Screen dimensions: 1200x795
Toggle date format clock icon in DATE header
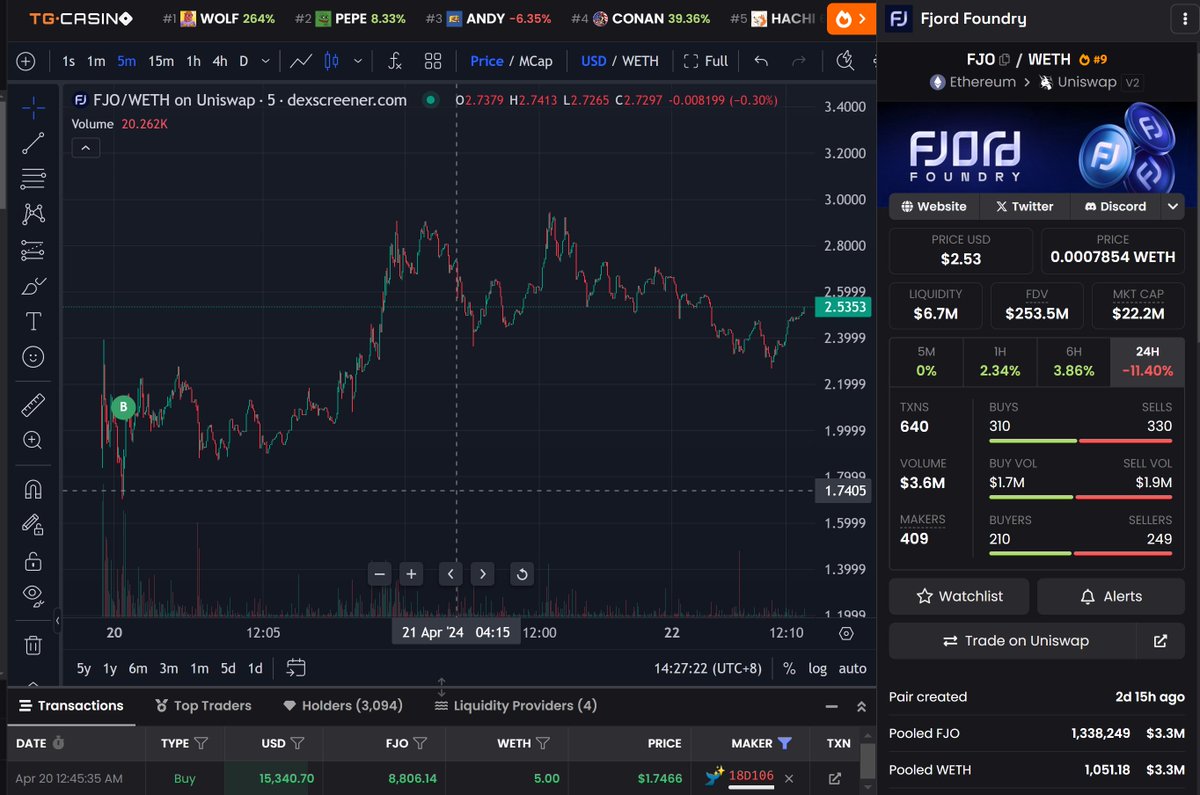click(x=58, y=743)
